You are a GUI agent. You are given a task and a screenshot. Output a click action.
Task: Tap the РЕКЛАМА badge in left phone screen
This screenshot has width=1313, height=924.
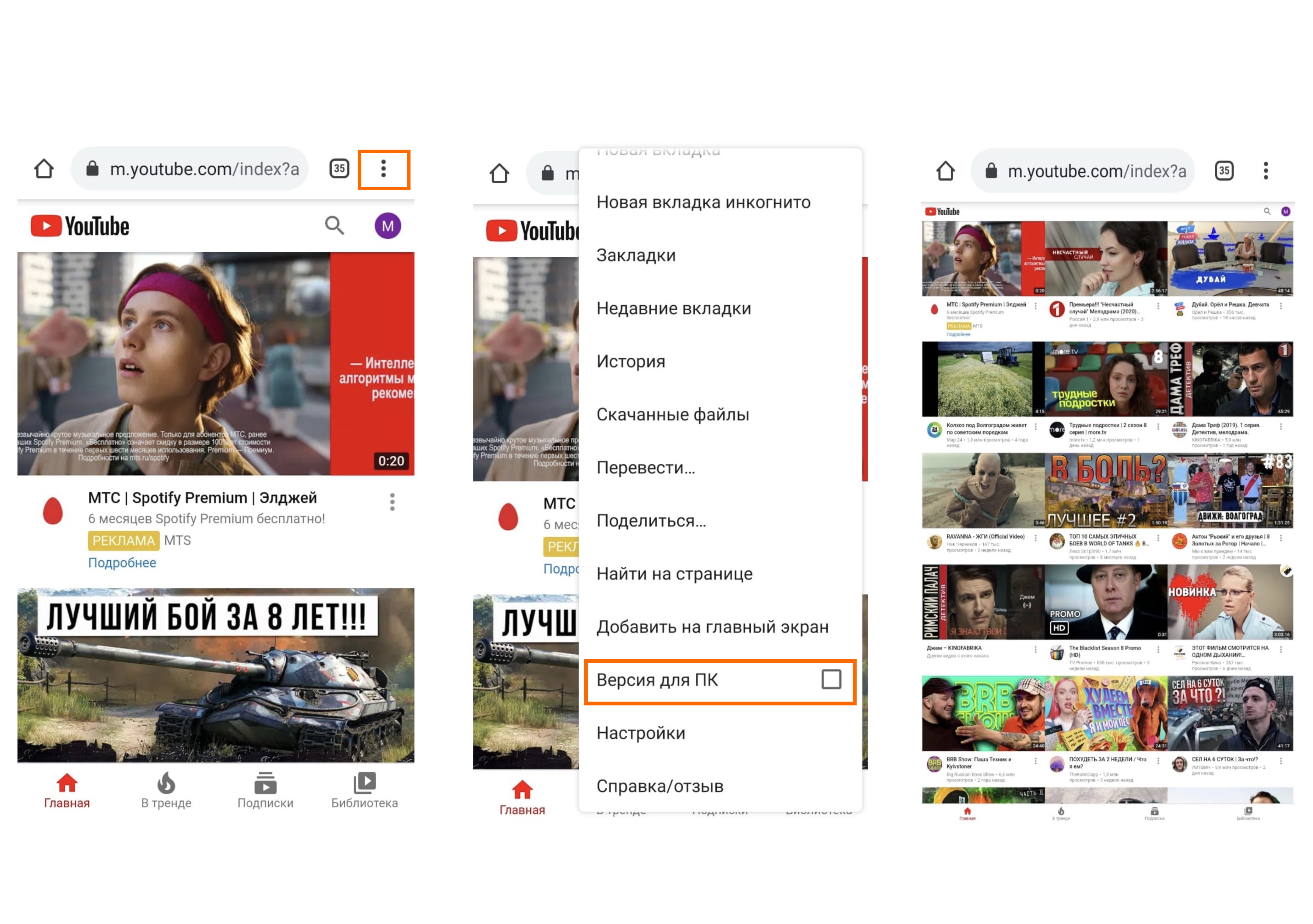124,541
